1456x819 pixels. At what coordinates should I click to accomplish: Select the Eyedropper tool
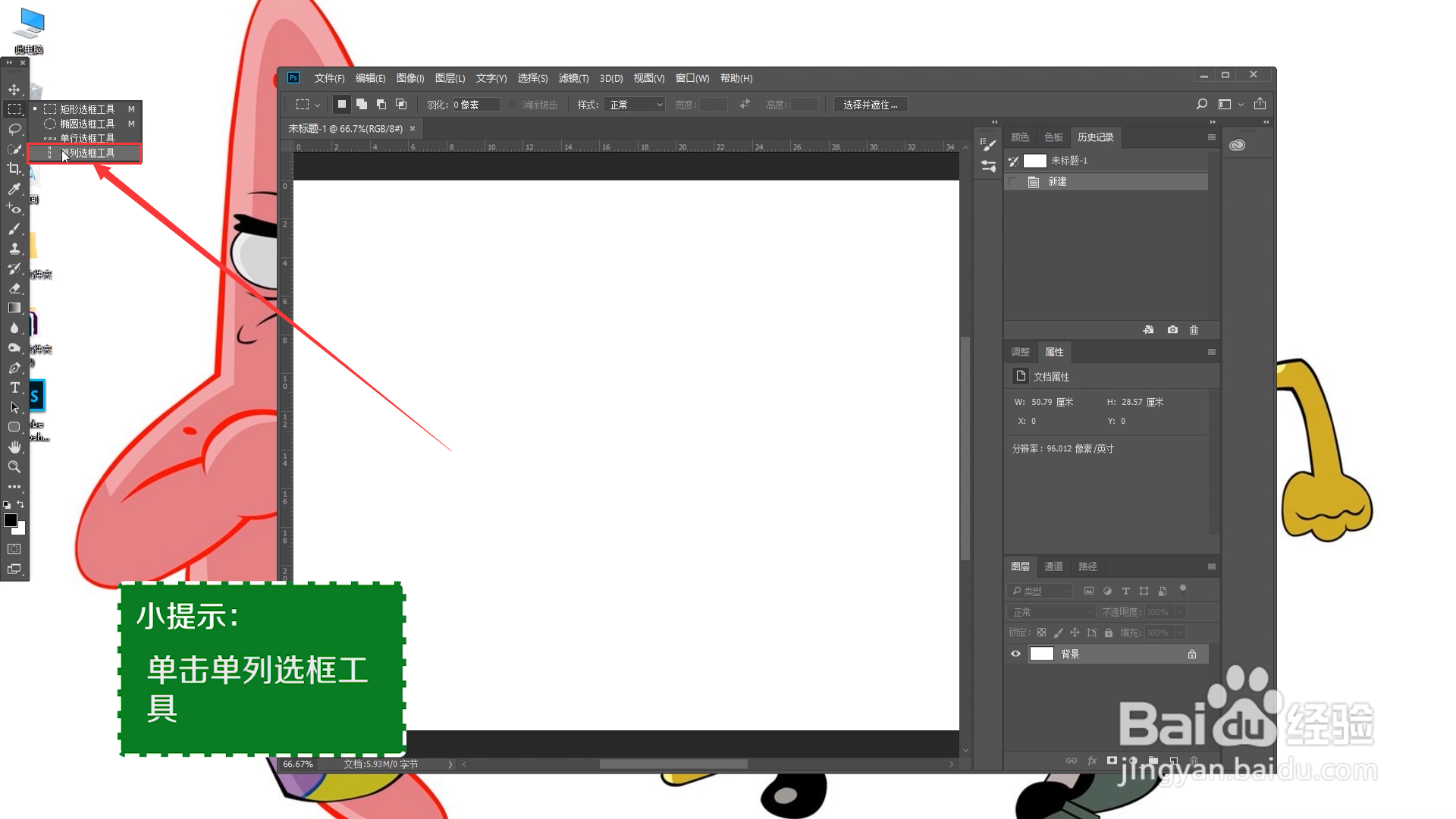click(x=14, y=189)
